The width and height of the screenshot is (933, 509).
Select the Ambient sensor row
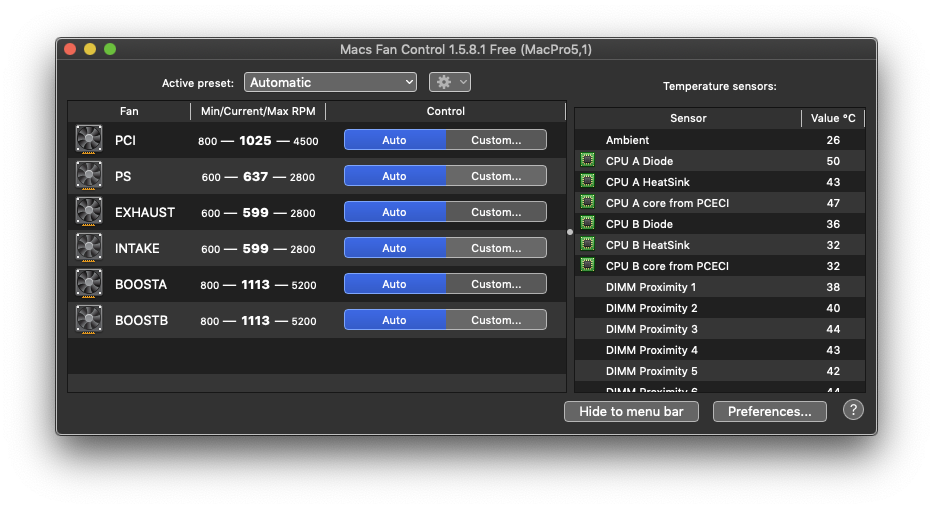720,140
